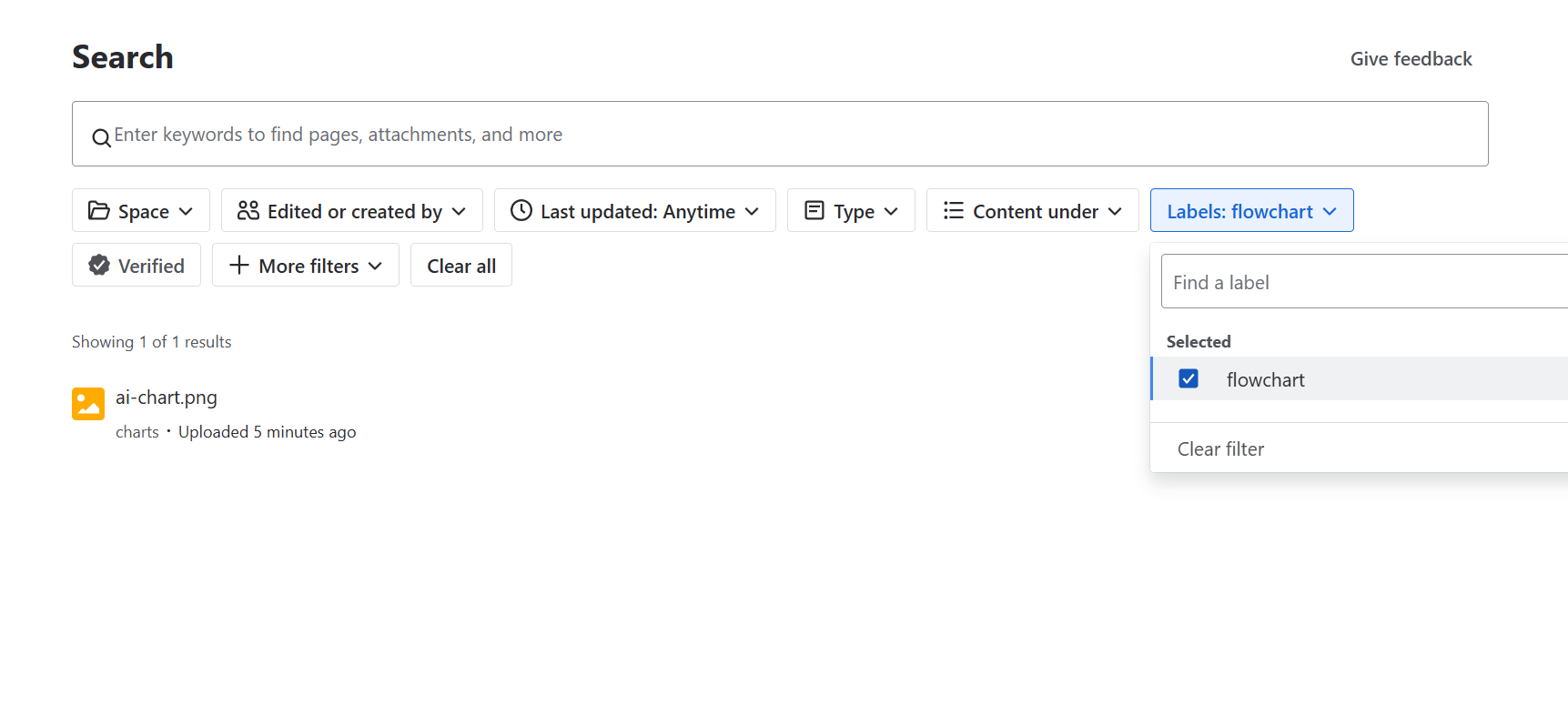The image size is (1568, 705).
Task: Click the magnifying glass search icon
Action: (x=101, y=137)
